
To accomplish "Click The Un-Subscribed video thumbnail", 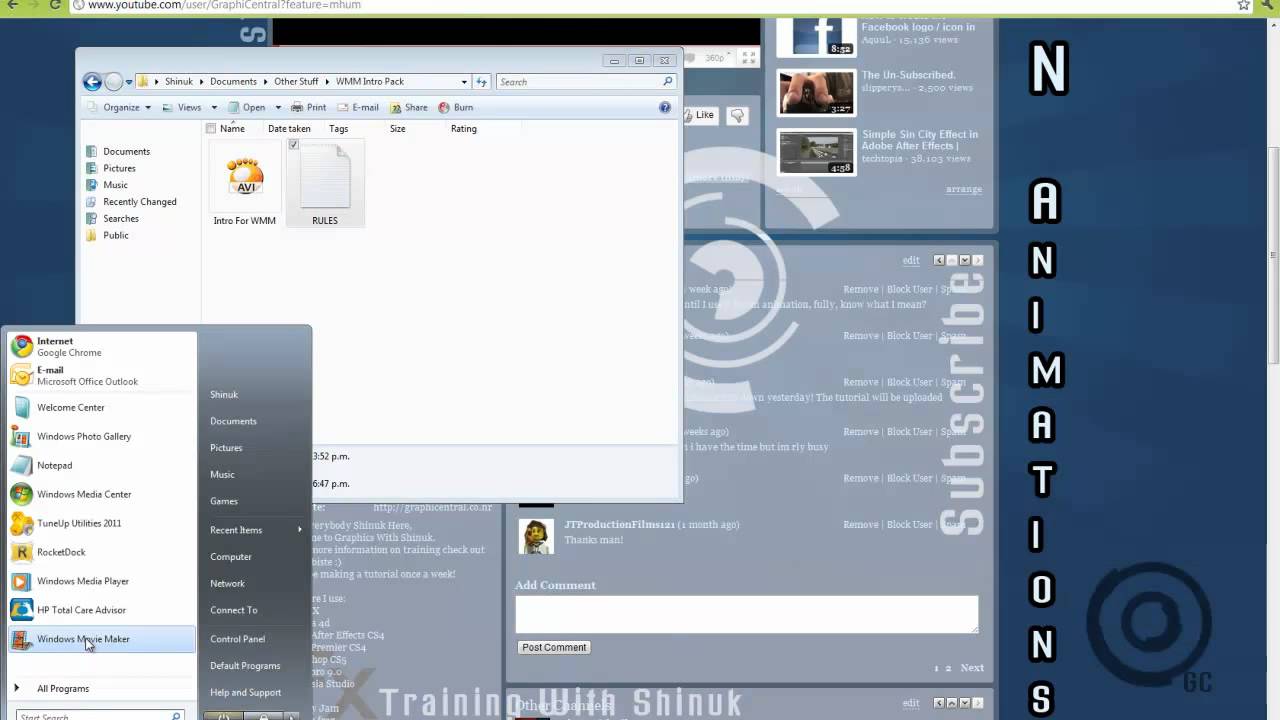I will (817, 92).
